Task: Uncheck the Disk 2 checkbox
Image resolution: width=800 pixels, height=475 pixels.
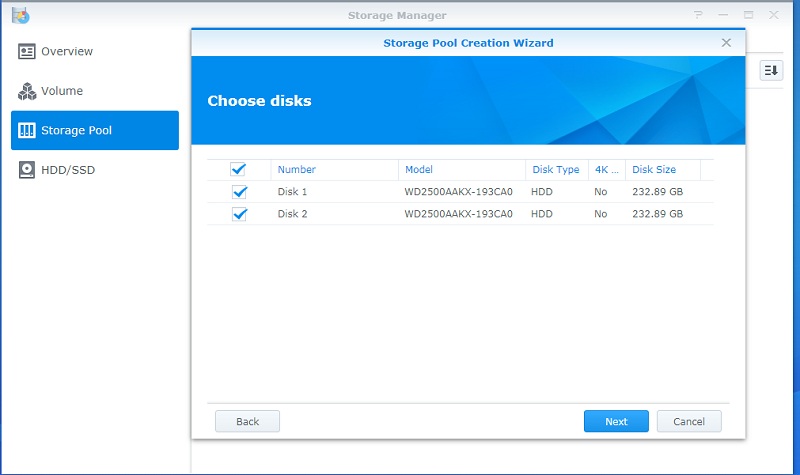Action: [239, 214]
